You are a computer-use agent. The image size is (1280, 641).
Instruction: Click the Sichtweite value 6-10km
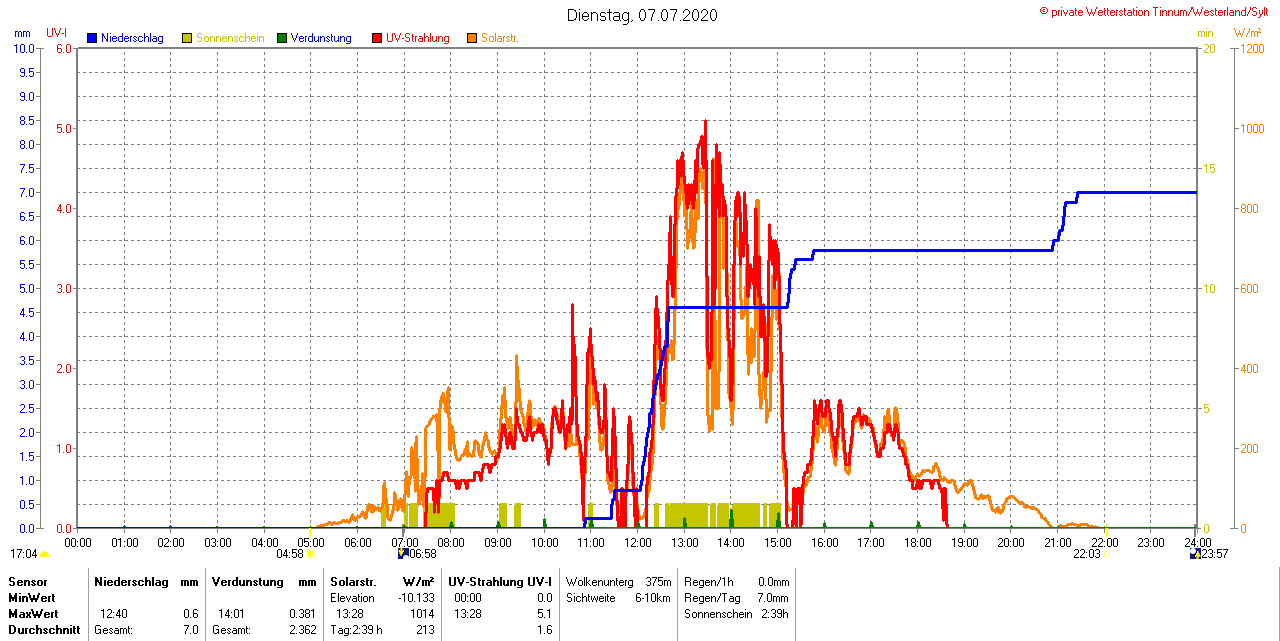652,597
